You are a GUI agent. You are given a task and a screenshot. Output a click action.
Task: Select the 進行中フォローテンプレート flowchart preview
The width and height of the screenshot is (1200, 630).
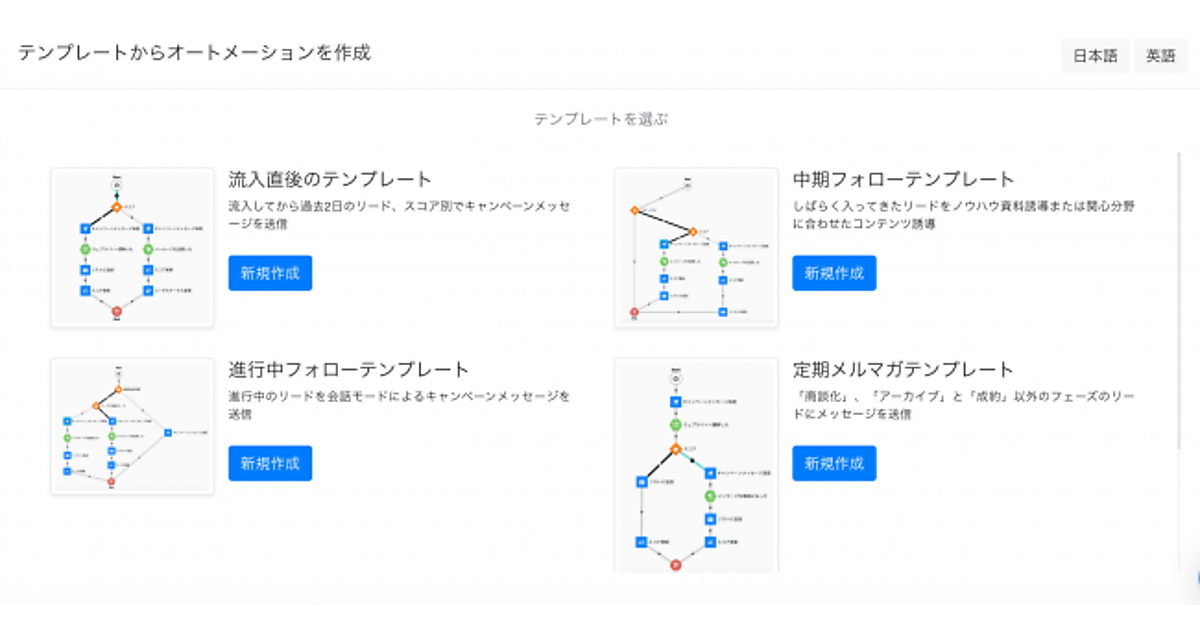click(x=133, y=426)
